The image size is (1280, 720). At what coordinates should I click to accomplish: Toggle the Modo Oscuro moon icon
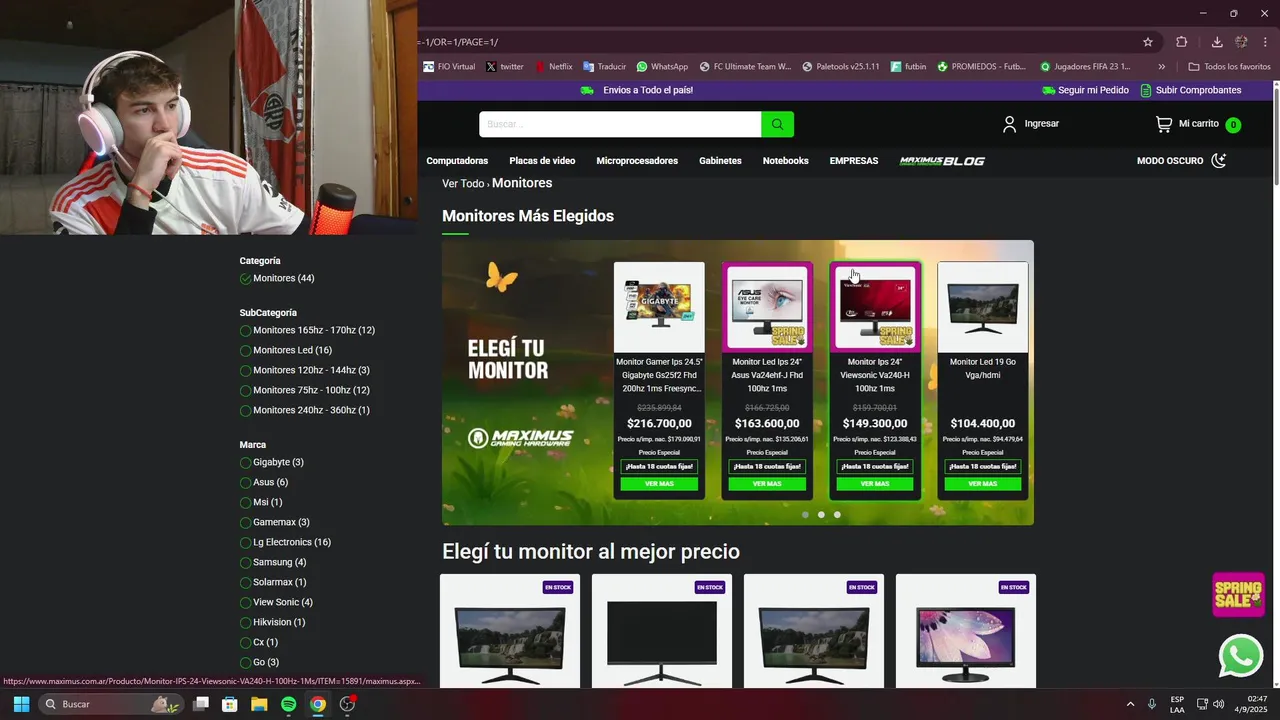tap(1218, 160)
